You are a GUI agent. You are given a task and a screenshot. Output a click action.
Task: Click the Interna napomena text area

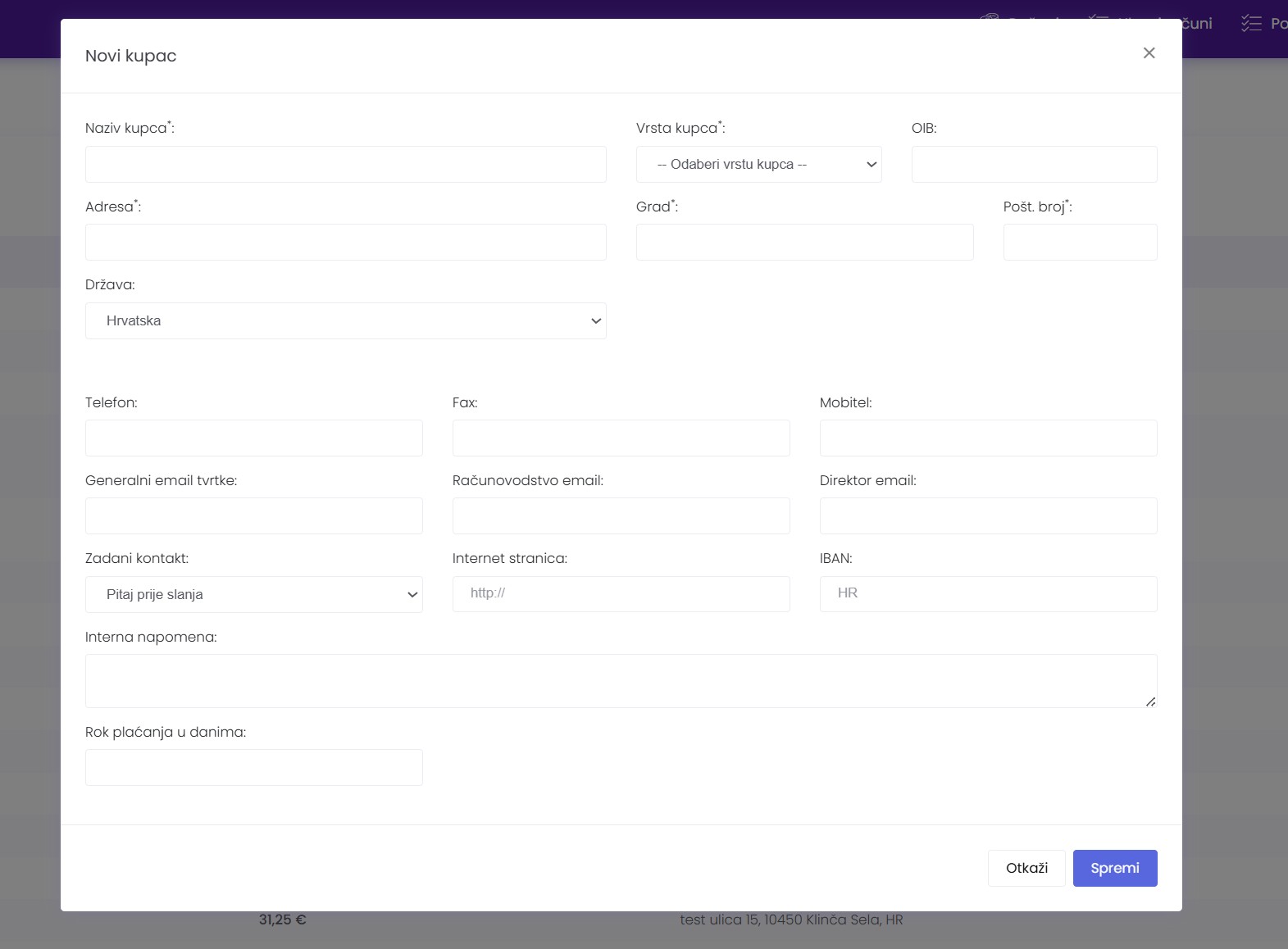[621, 681]
